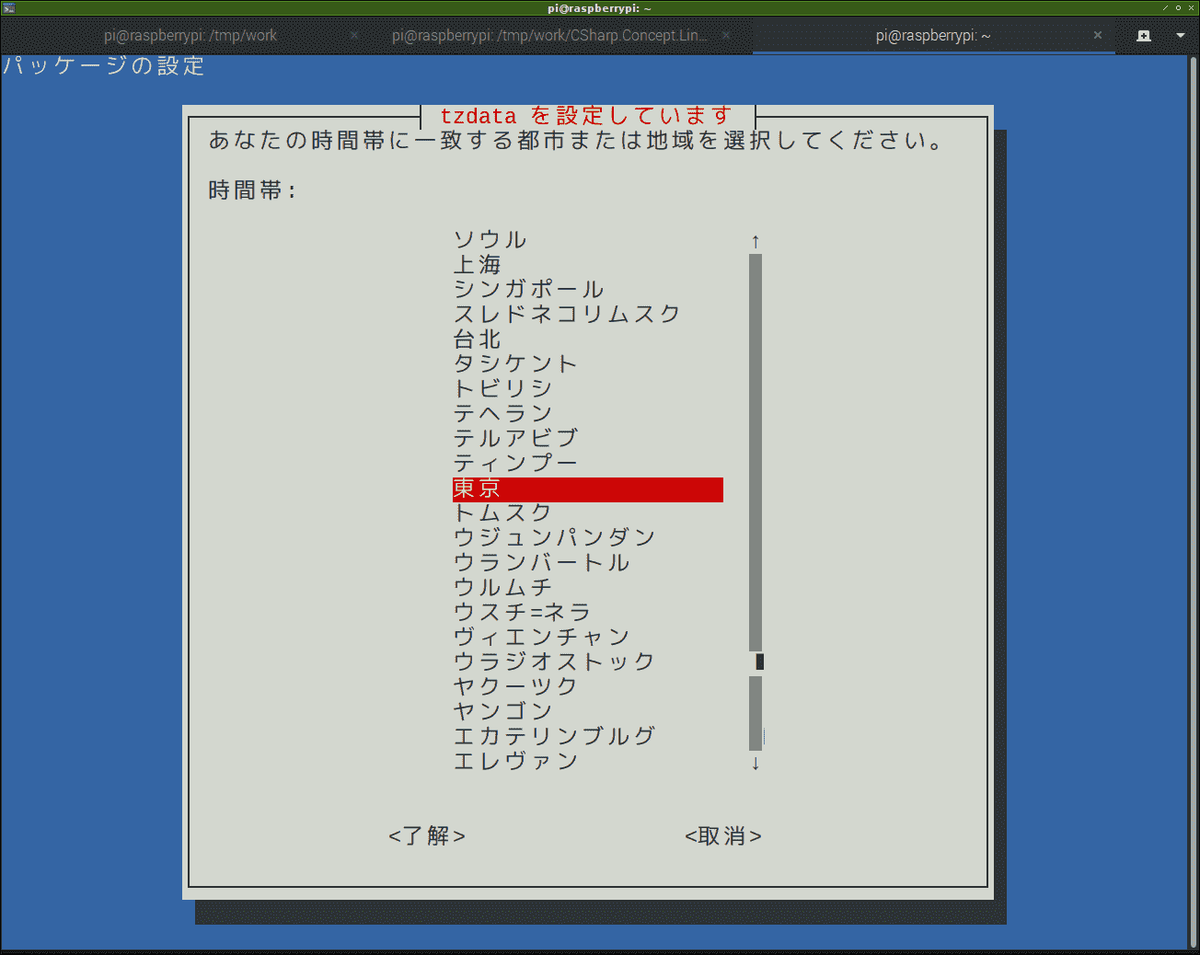This screenshot has width=1200, height=955.
Task: Choose エカテリンブルグ from the list
Action: point(555,737)
